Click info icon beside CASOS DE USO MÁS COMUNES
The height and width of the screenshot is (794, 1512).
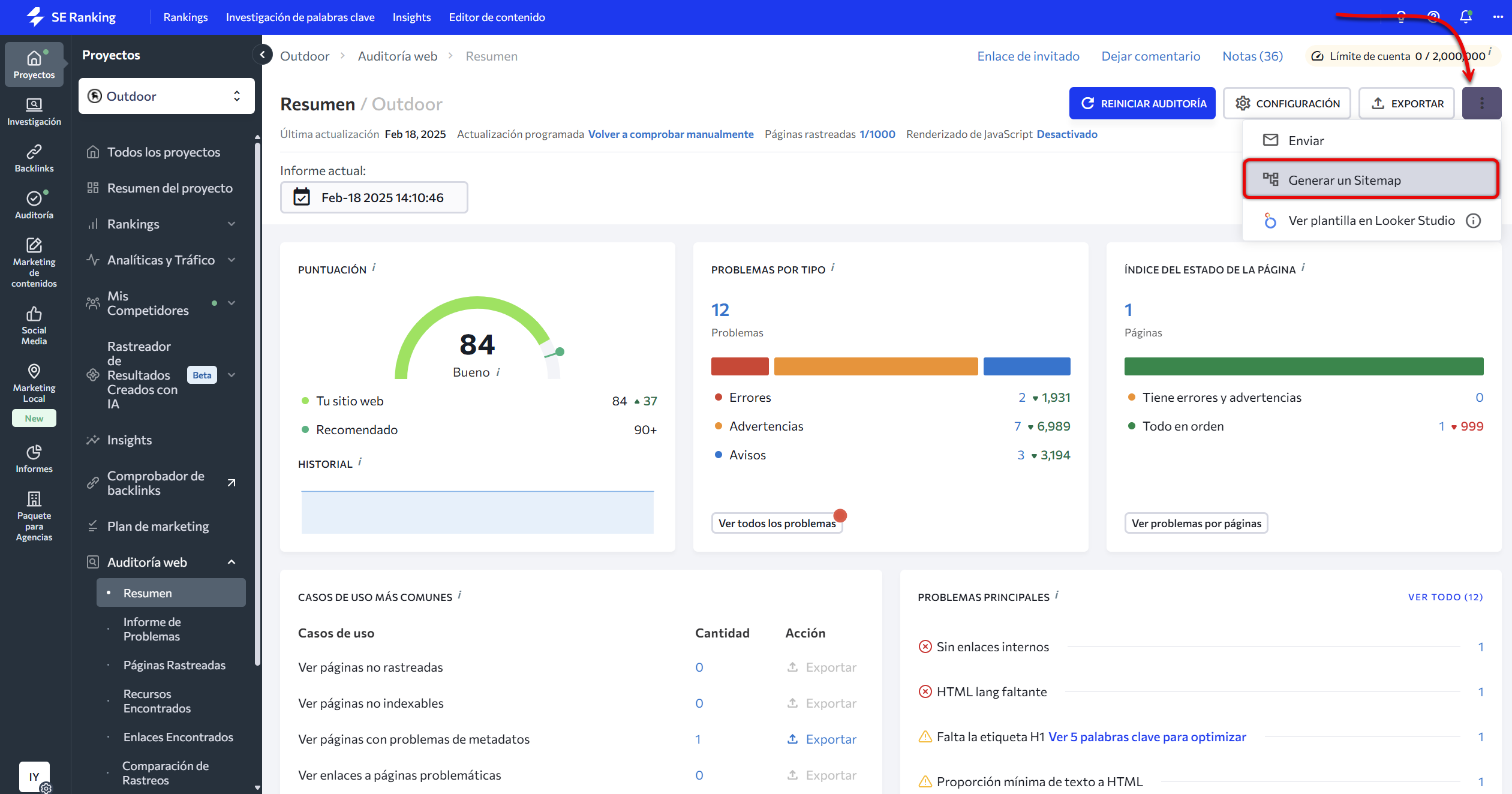(x=459, y=594)
